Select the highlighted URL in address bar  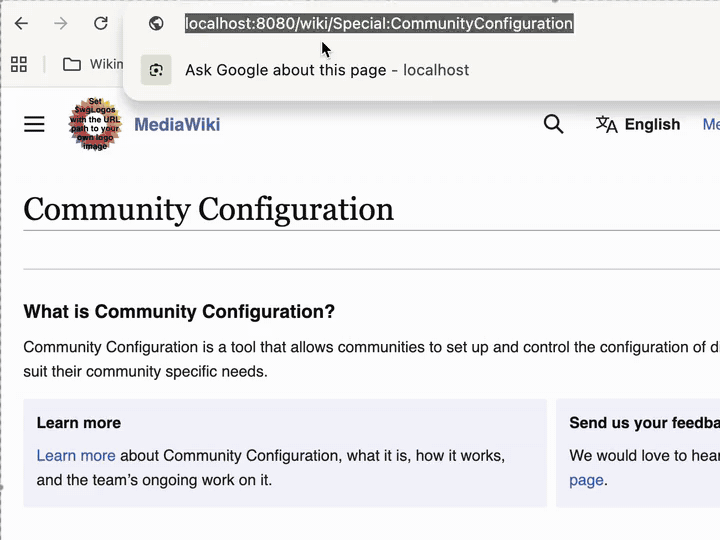(x=379, y=23)
